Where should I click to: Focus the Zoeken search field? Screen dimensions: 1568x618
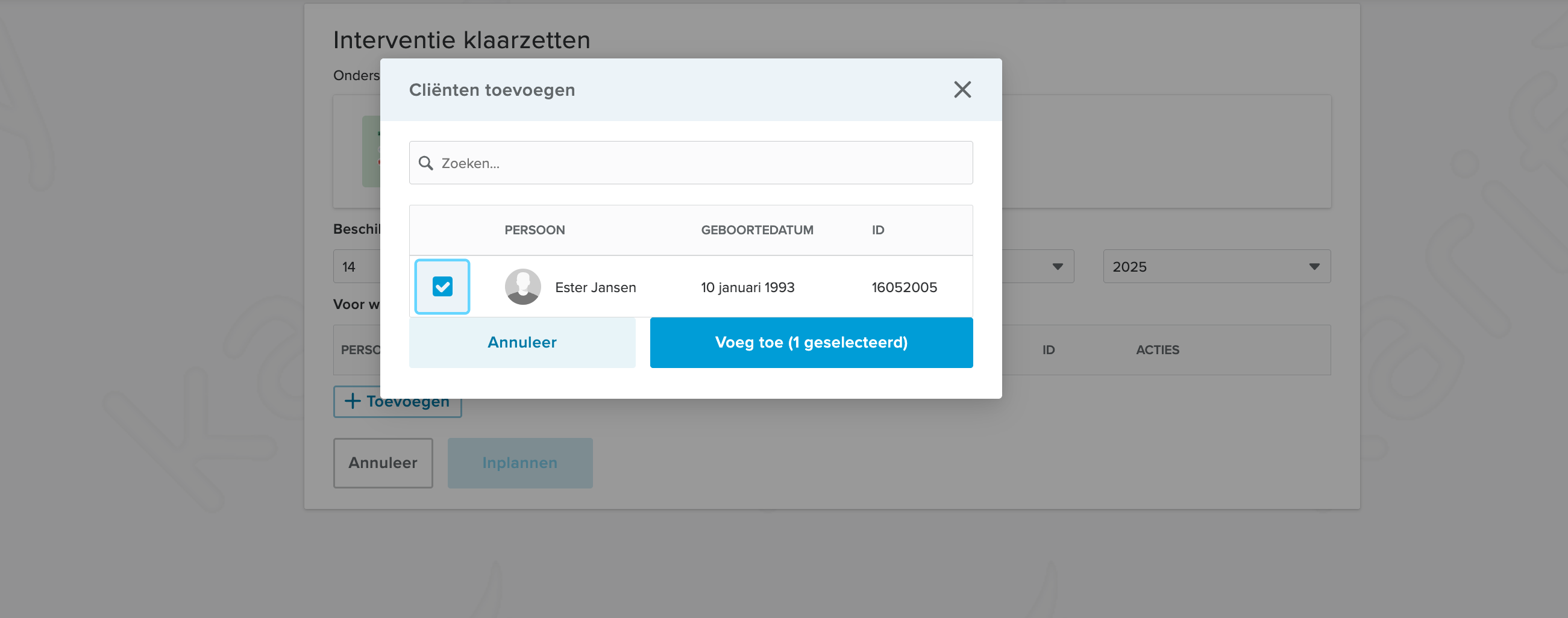(x=700, y=163)
